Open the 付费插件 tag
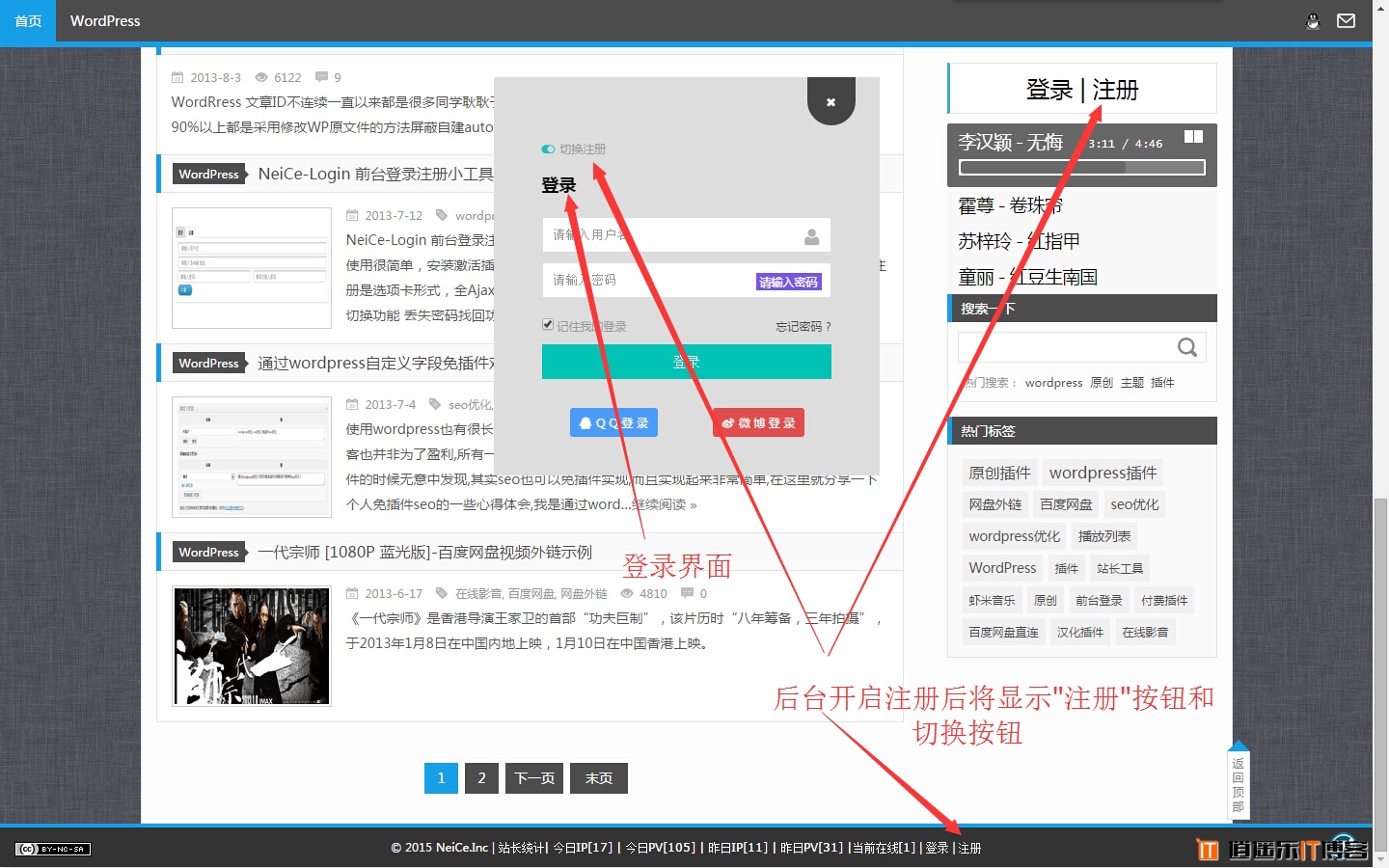 point(1164,600)
